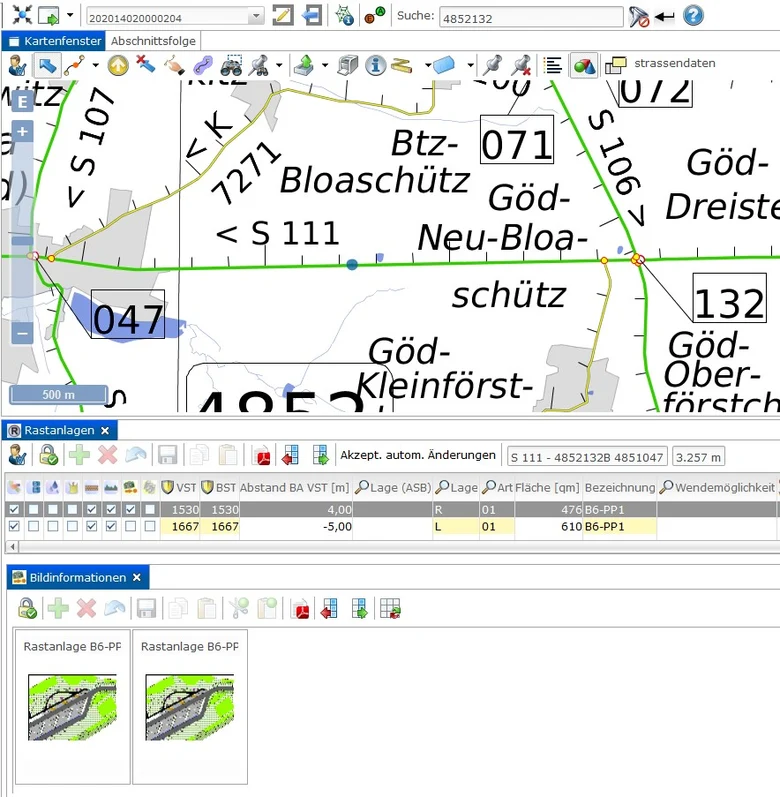Expand the route tool dropdown arrow
This screenshot has height=797, width=780.
(96, 65)
